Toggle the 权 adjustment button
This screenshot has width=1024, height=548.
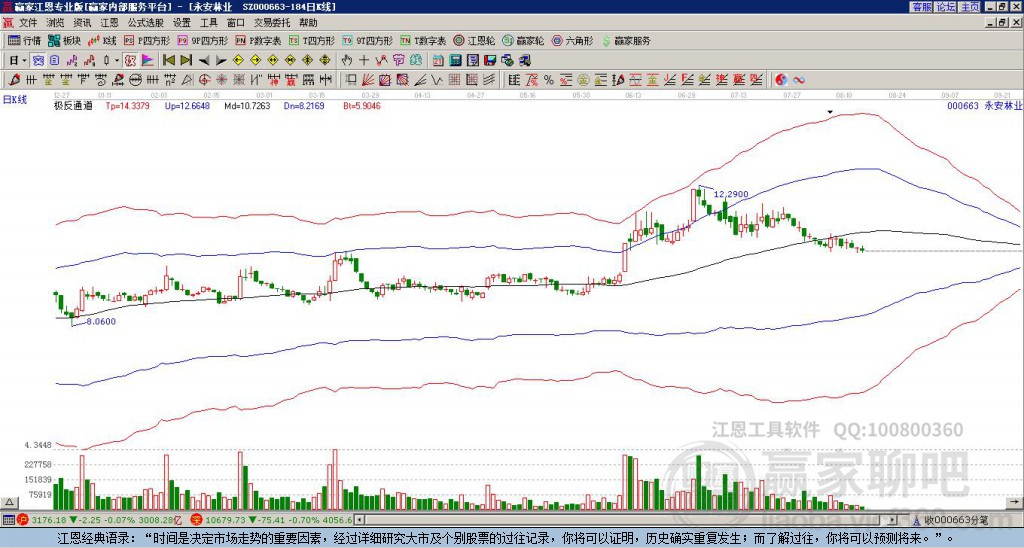(x=130, y=61)
